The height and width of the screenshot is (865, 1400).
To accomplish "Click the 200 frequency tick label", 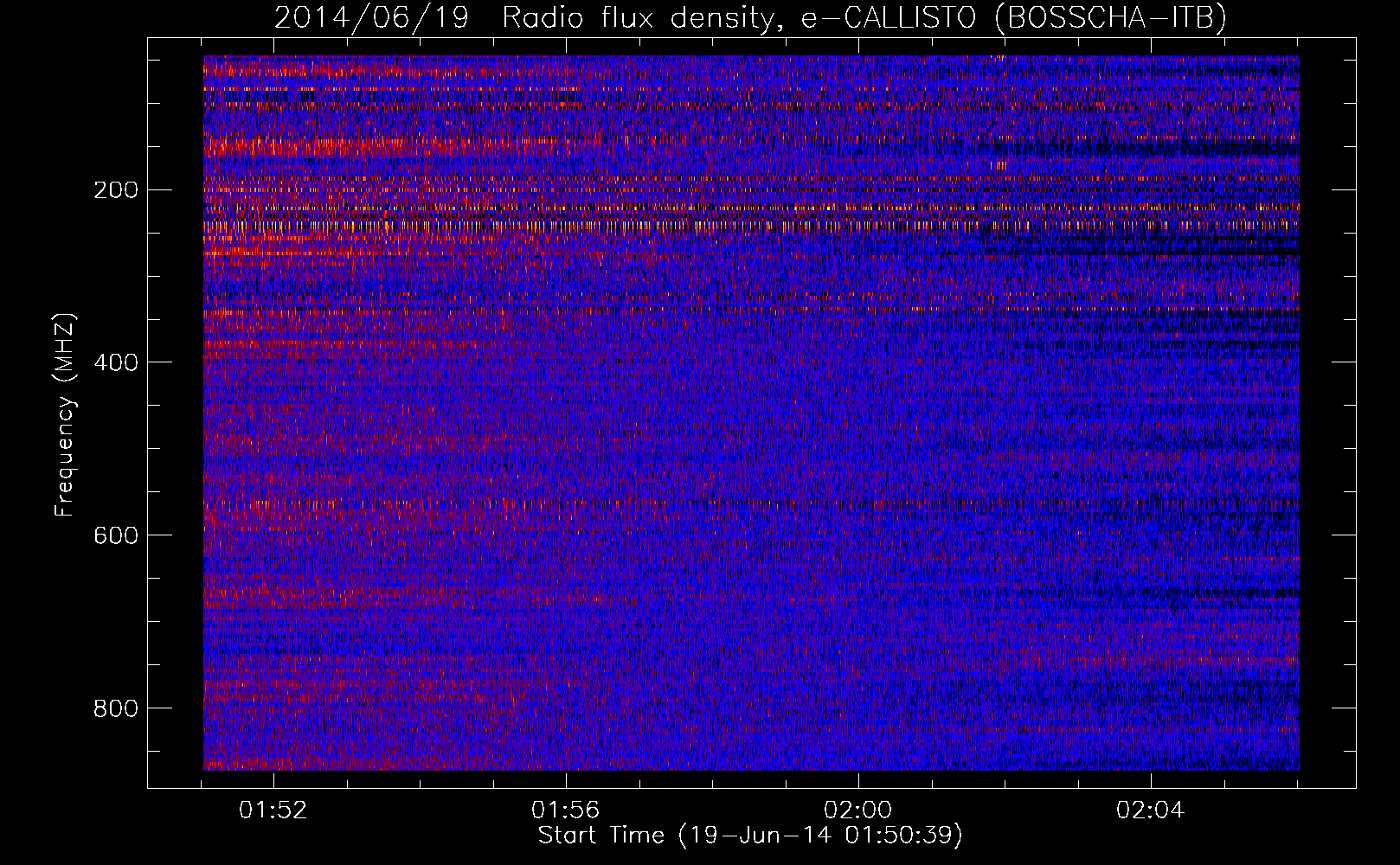I will click(x=115, y=190).
